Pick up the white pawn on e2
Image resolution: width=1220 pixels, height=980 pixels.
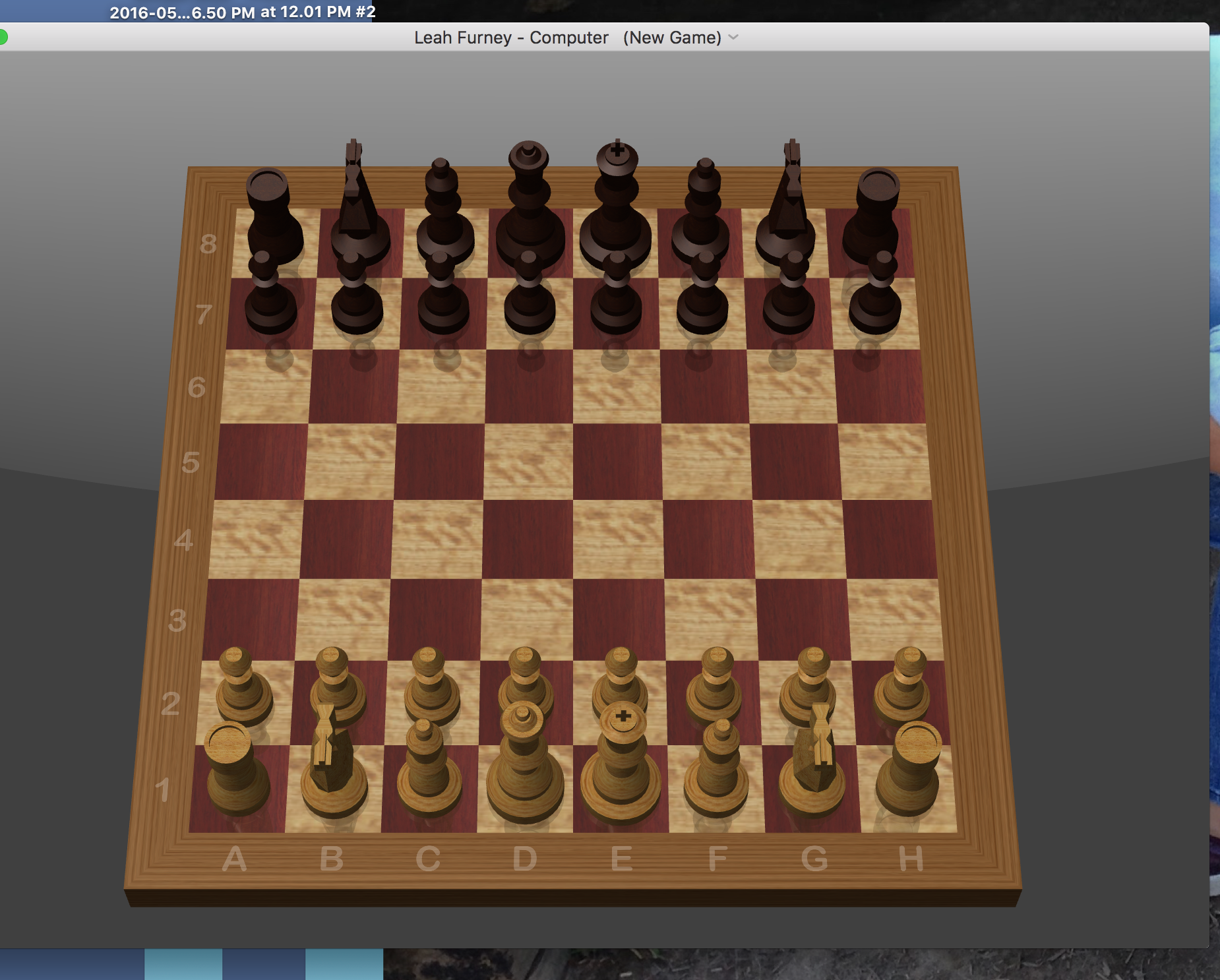(620, 679)
